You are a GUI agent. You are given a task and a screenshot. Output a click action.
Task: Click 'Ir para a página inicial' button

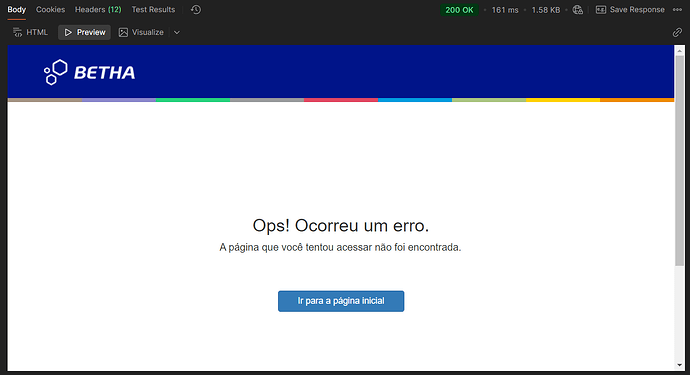coord(341,301)
